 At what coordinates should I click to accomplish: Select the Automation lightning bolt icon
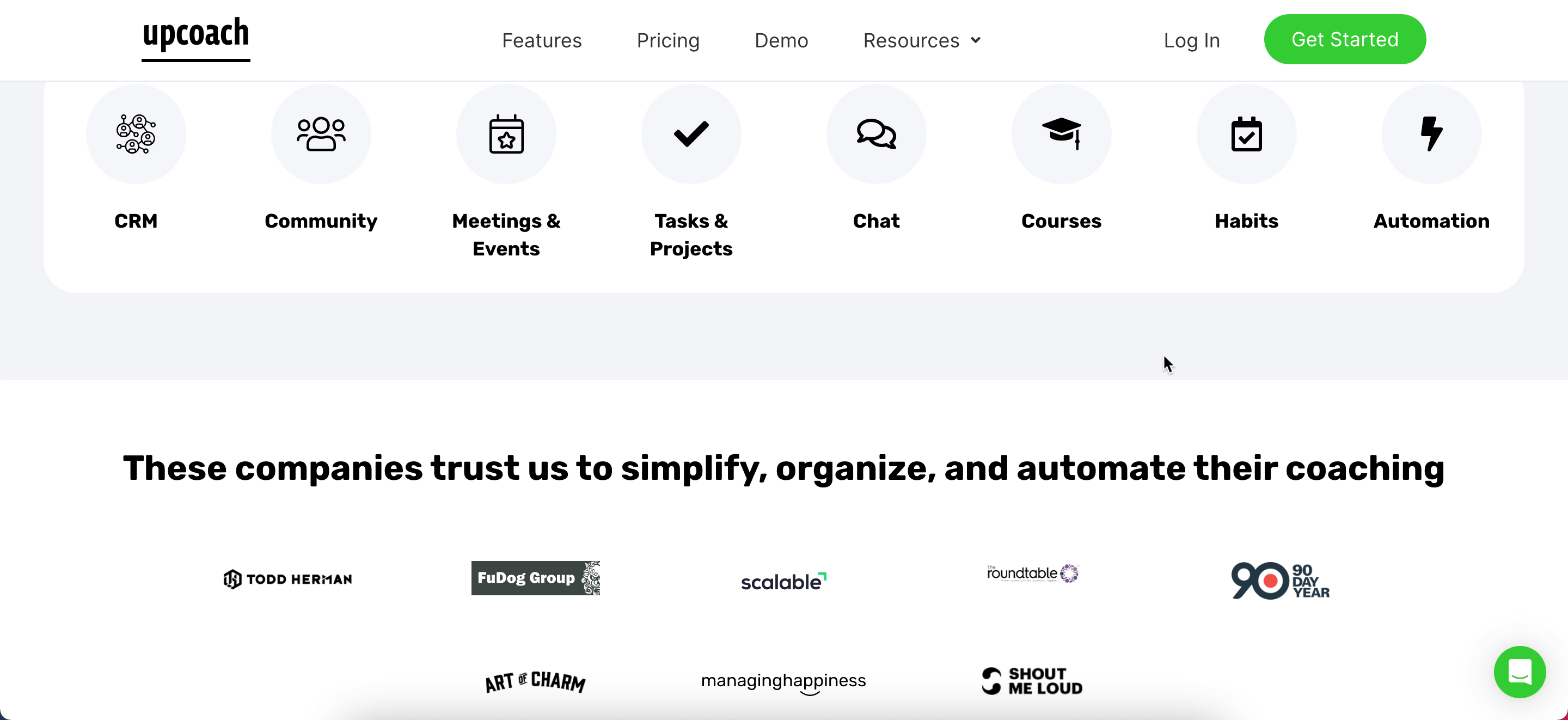(1431, 133)
